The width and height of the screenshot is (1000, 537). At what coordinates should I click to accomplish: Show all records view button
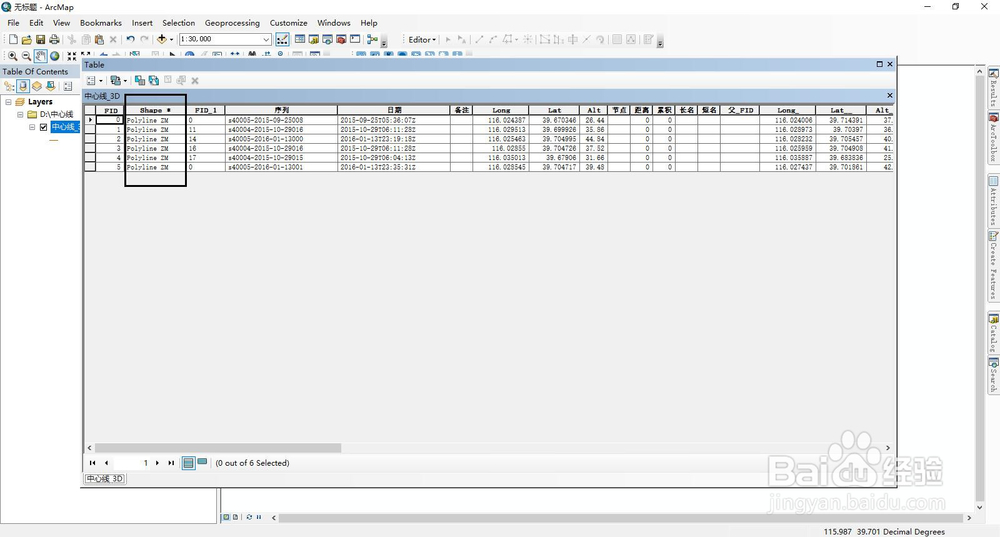point(188,463)
